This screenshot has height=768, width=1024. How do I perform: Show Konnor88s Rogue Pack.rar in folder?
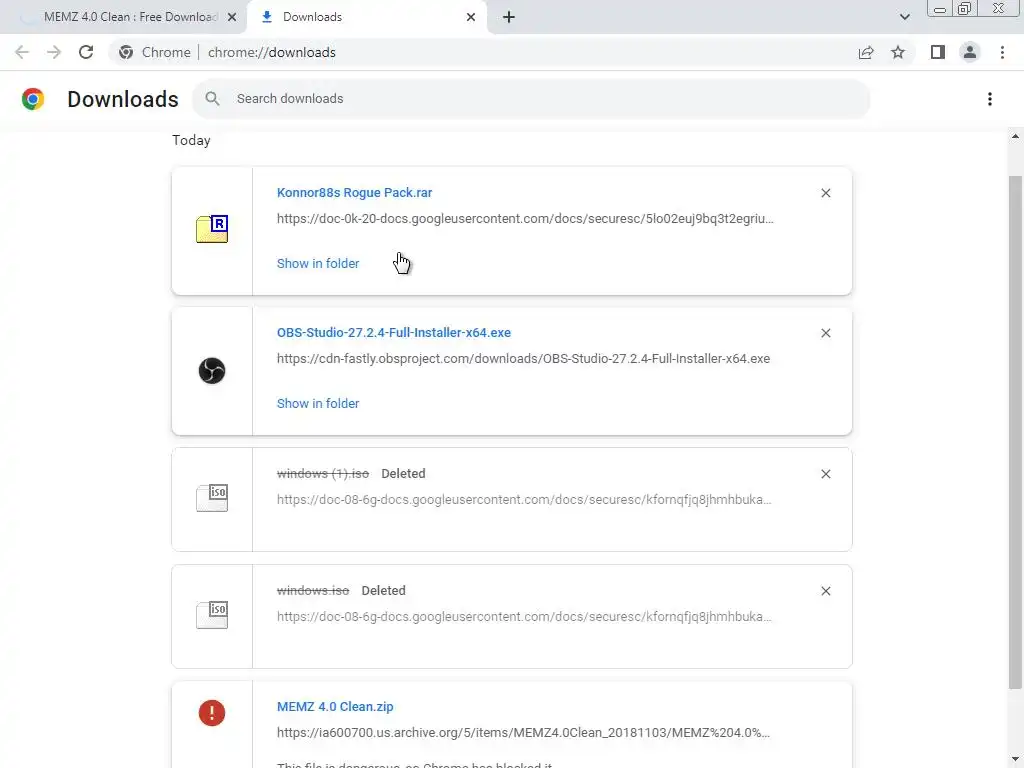point(318,263)
